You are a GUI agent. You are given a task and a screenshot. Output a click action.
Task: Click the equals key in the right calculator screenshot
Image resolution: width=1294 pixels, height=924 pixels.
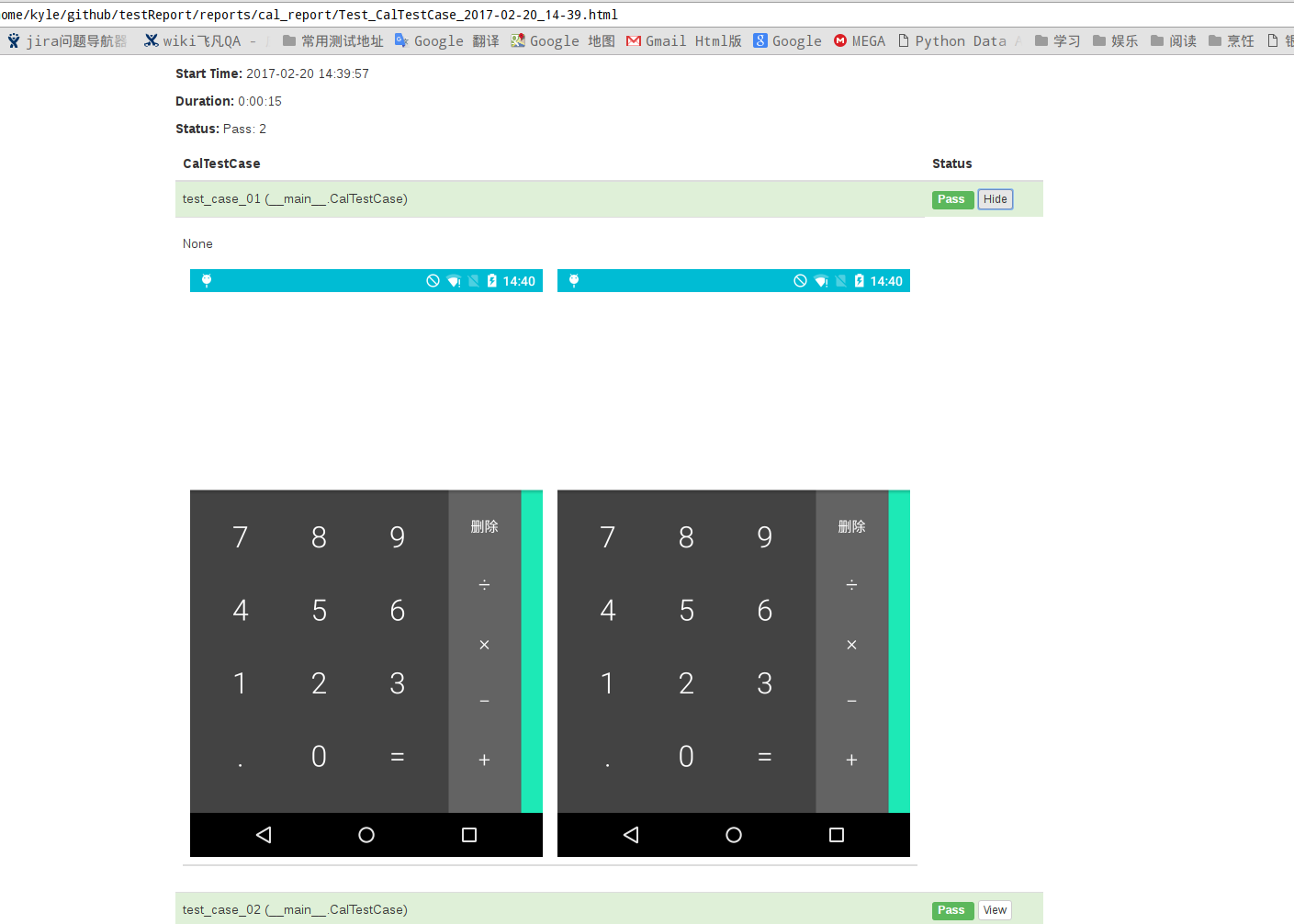764,757
